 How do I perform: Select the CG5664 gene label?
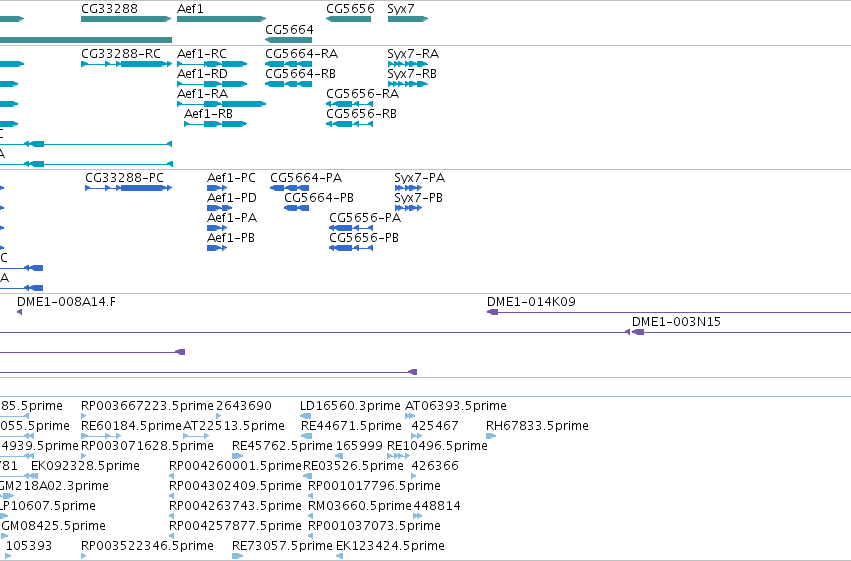[289, 29]
